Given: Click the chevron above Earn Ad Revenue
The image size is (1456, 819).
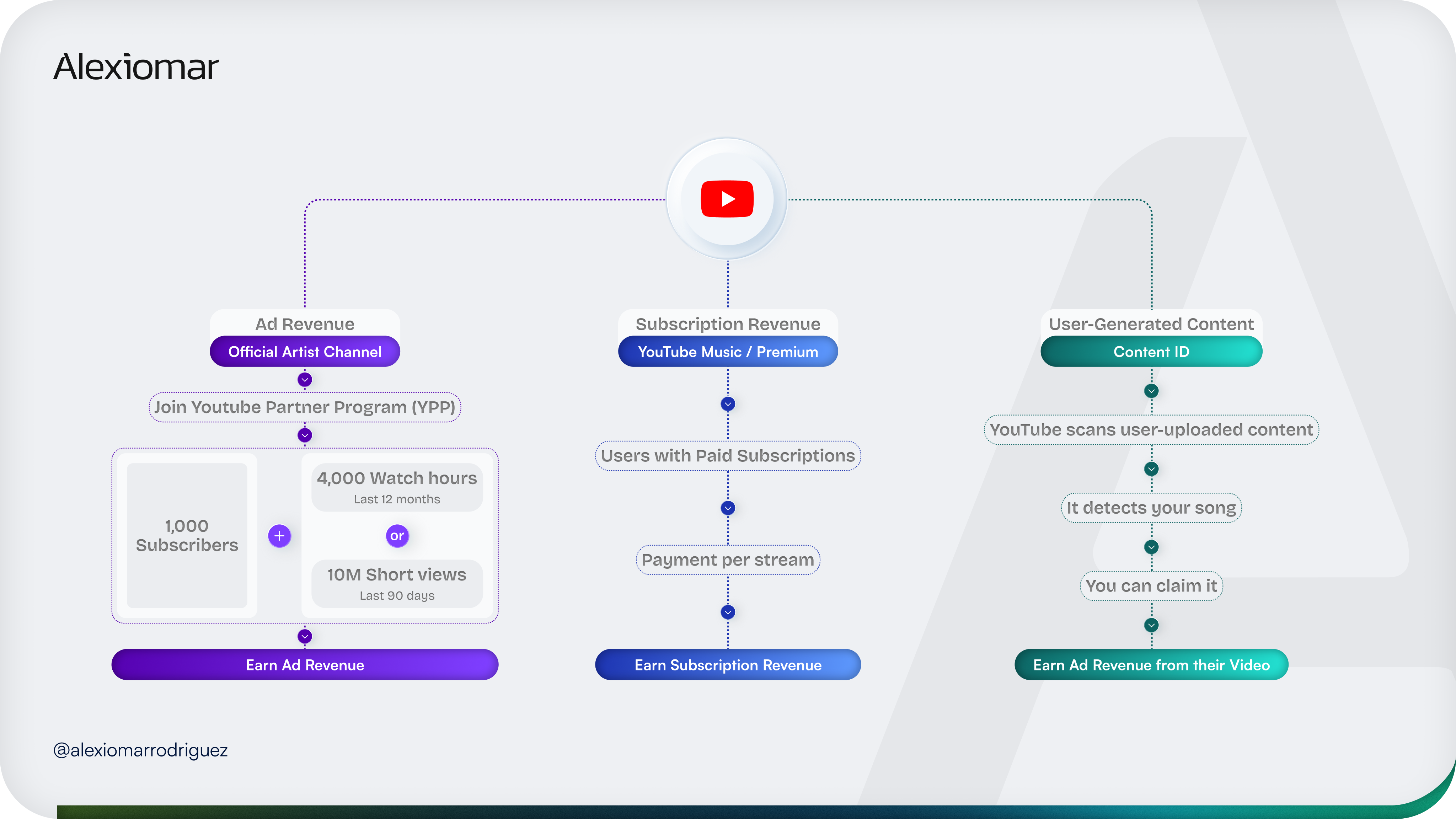Looking at the screenshot, I should [305, 636].
